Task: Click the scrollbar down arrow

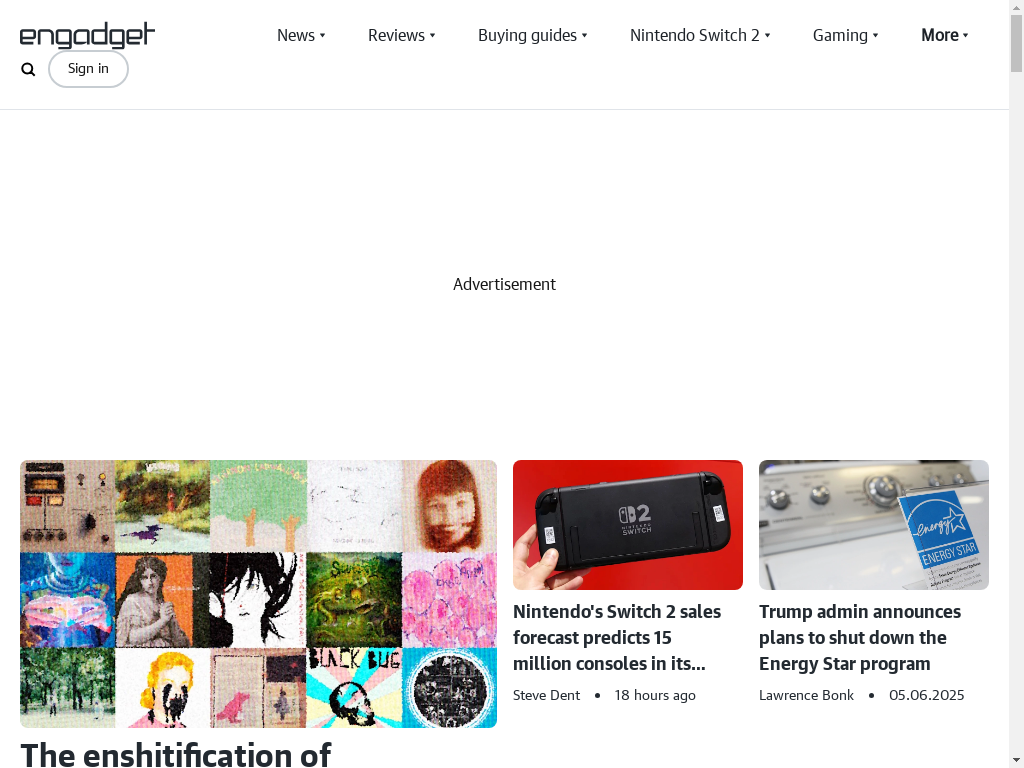Action: pos(1016,761)
